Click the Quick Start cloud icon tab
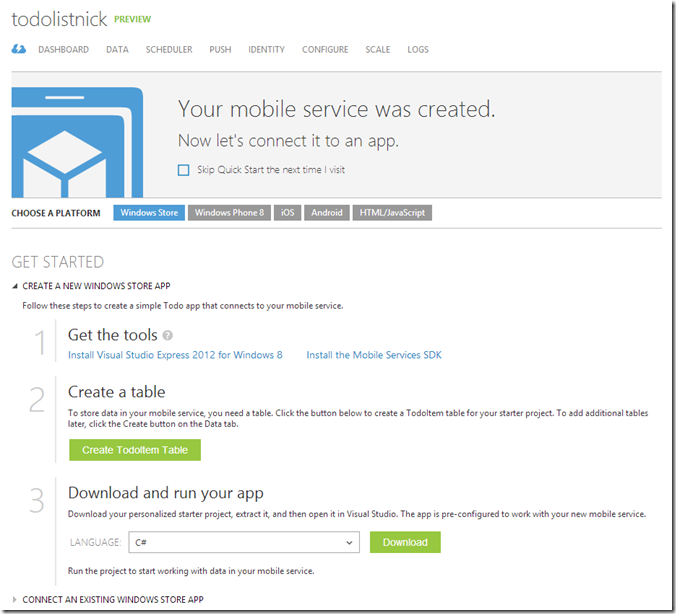The image size is (676, 614). pos(19,49)
